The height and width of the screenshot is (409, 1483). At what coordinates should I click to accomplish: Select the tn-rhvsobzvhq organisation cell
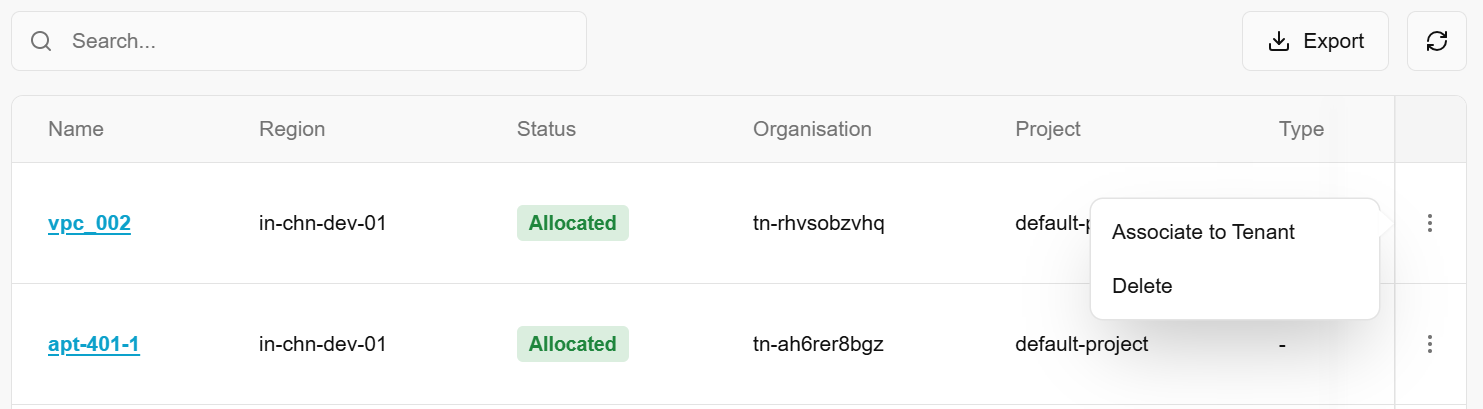click(x=819, y=223)
